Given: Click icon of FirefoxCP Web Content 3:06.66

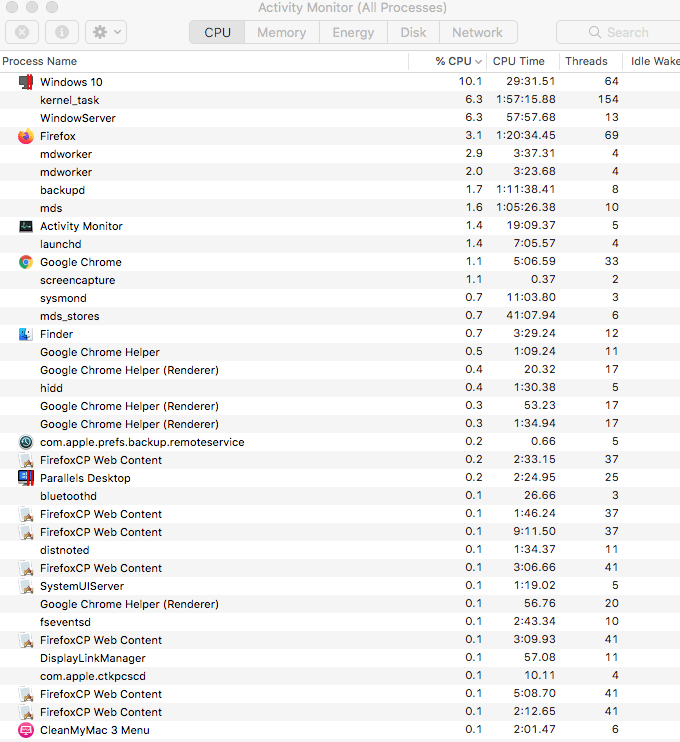Looking at the screenshot, I should click(x=26, y=568).
